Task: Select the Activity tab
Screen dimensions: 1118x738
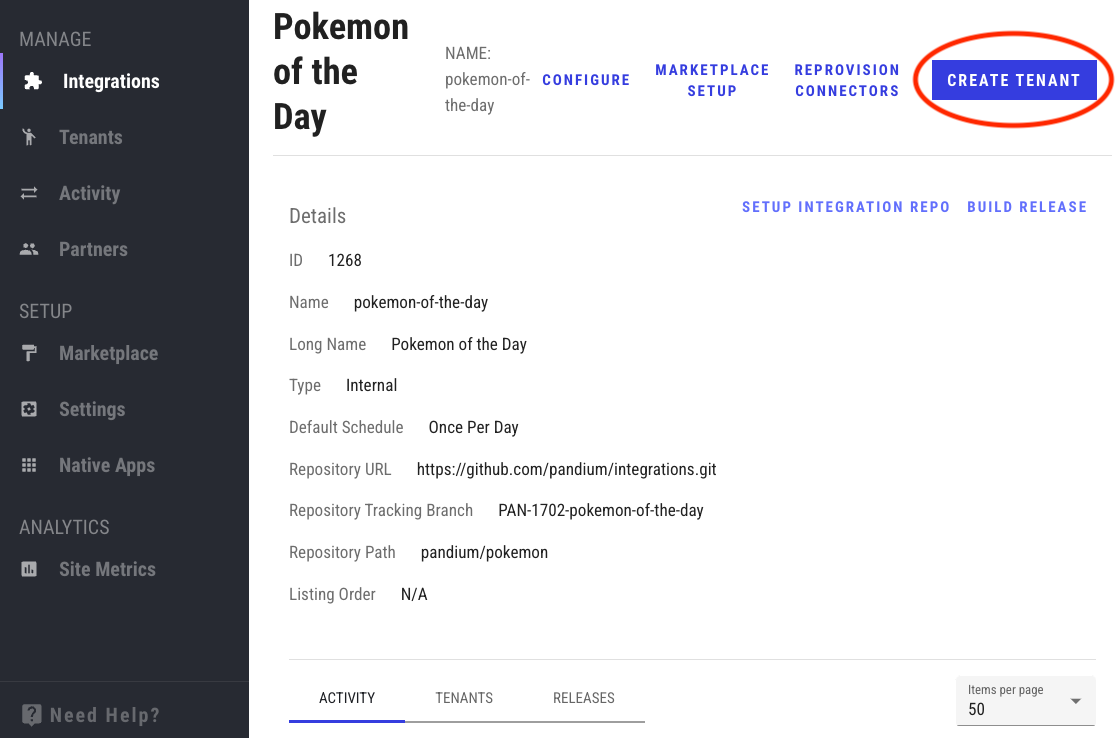Action: [x=347, y=698]
